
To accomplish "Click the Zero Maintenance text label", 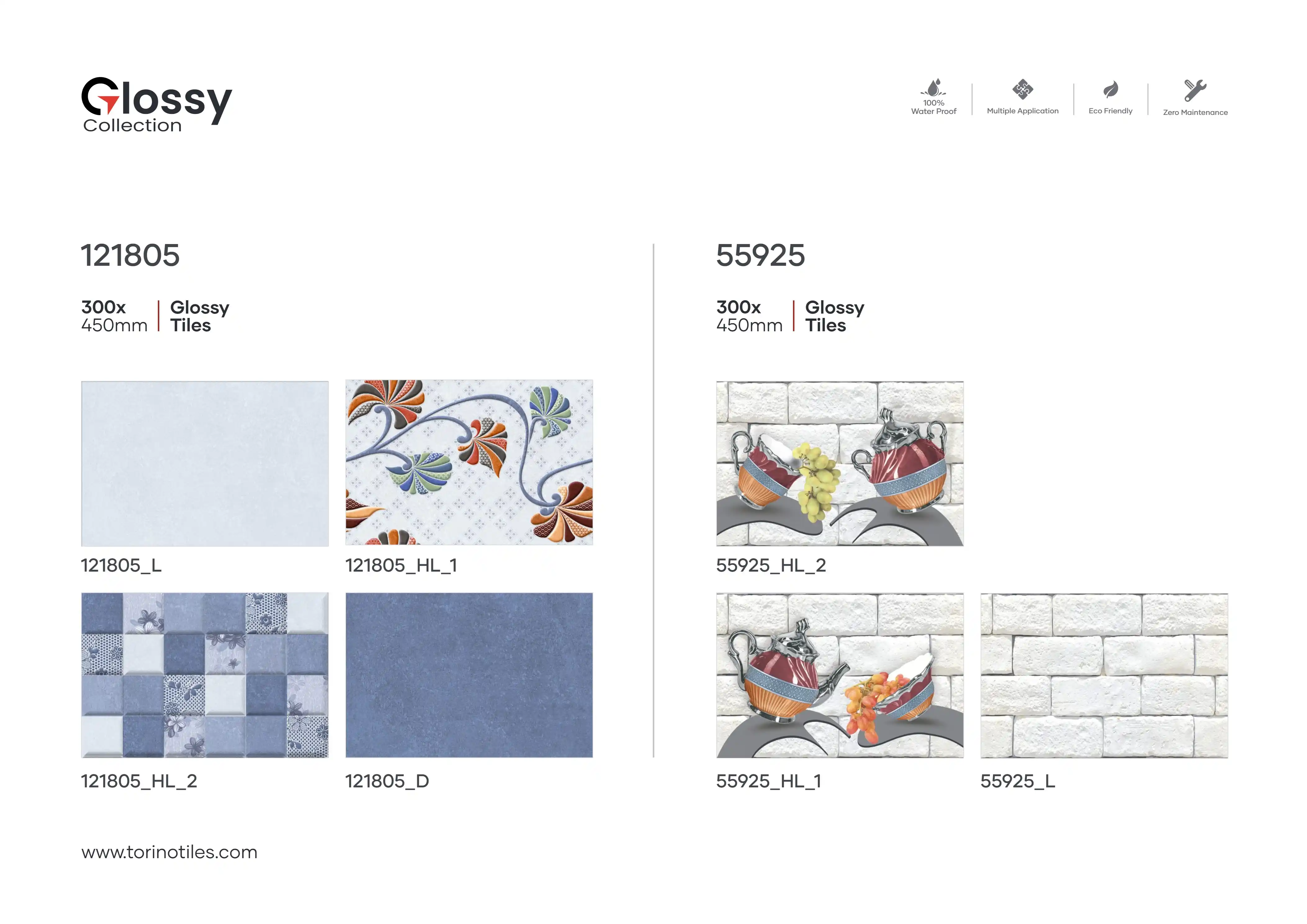I will (x=1195, y=113).
